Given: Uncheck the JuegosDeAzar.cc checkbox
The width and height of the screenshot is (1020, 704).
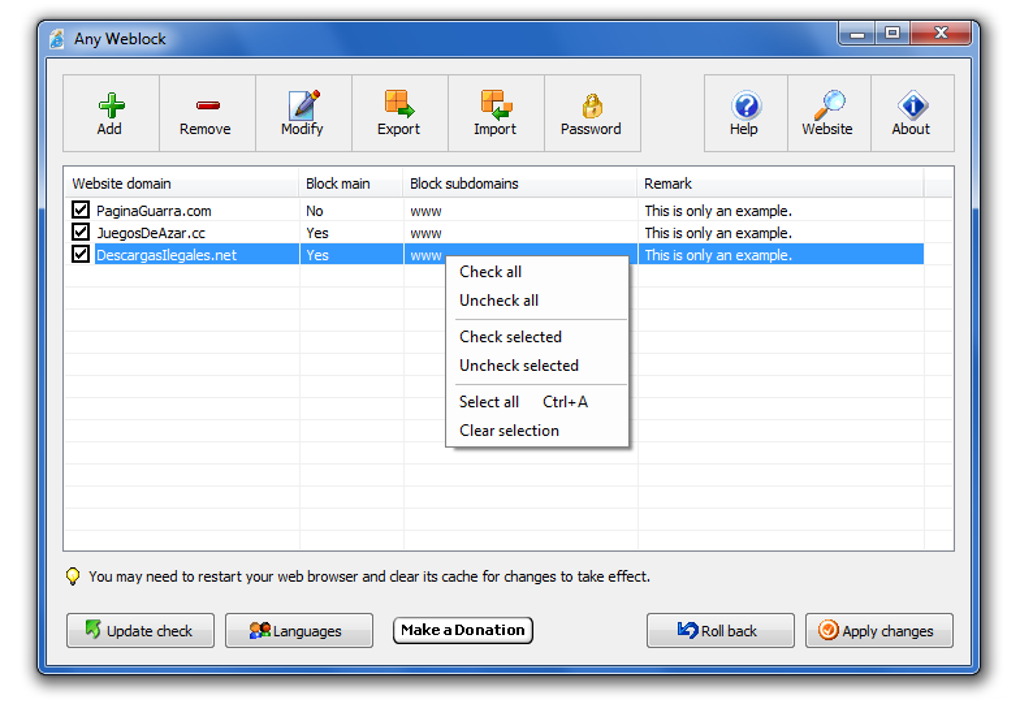Looking at the screenshot, I should click(81, 232).
